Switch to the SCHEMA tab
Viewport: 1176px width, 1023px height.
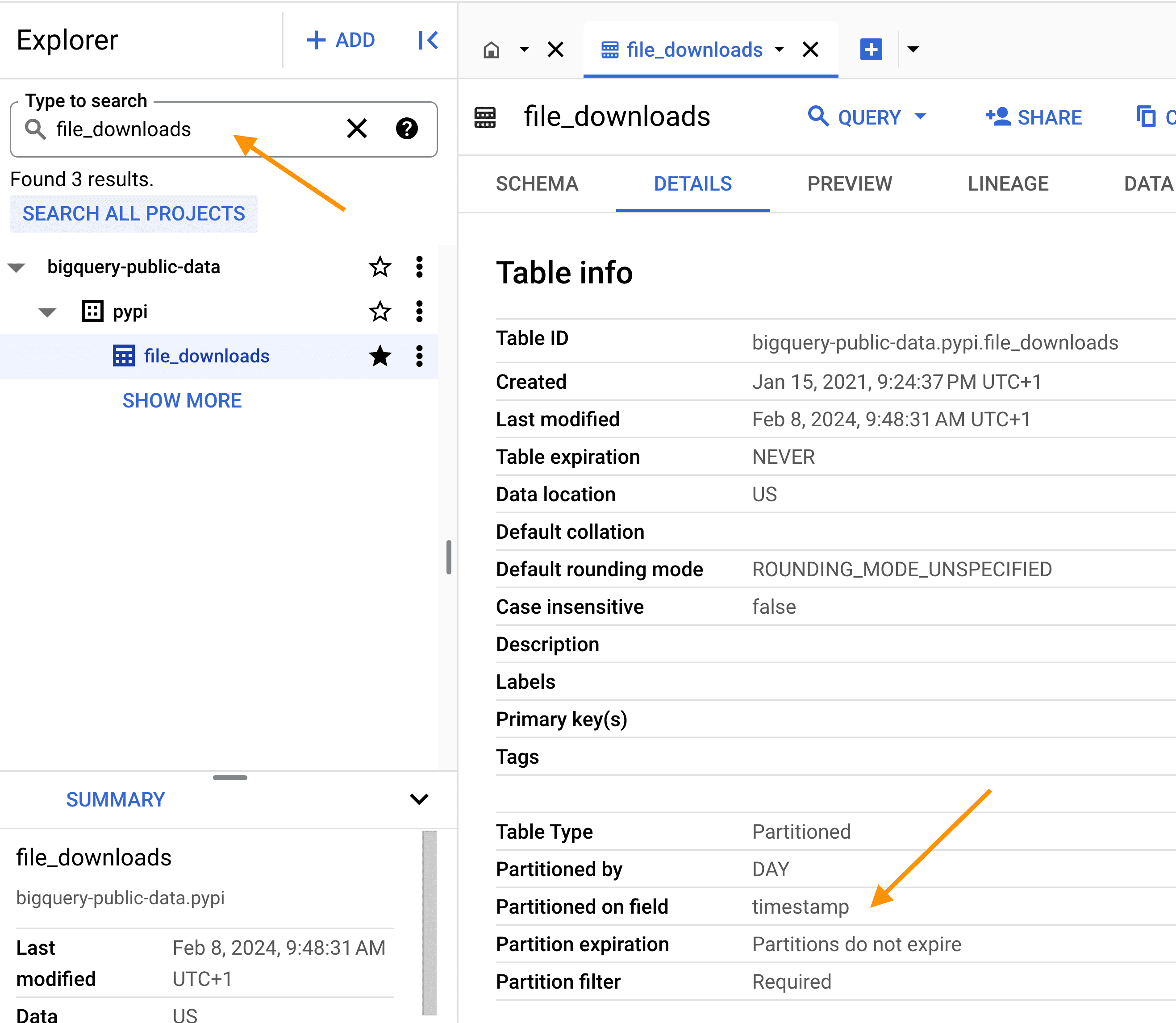[x=537, y=184]
